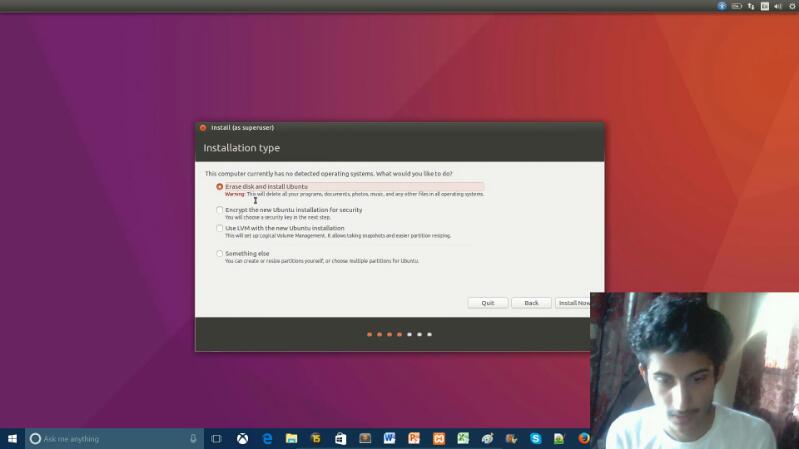Click the LVM description text line
Screen dimensions: 799x449
pos(338,236)
